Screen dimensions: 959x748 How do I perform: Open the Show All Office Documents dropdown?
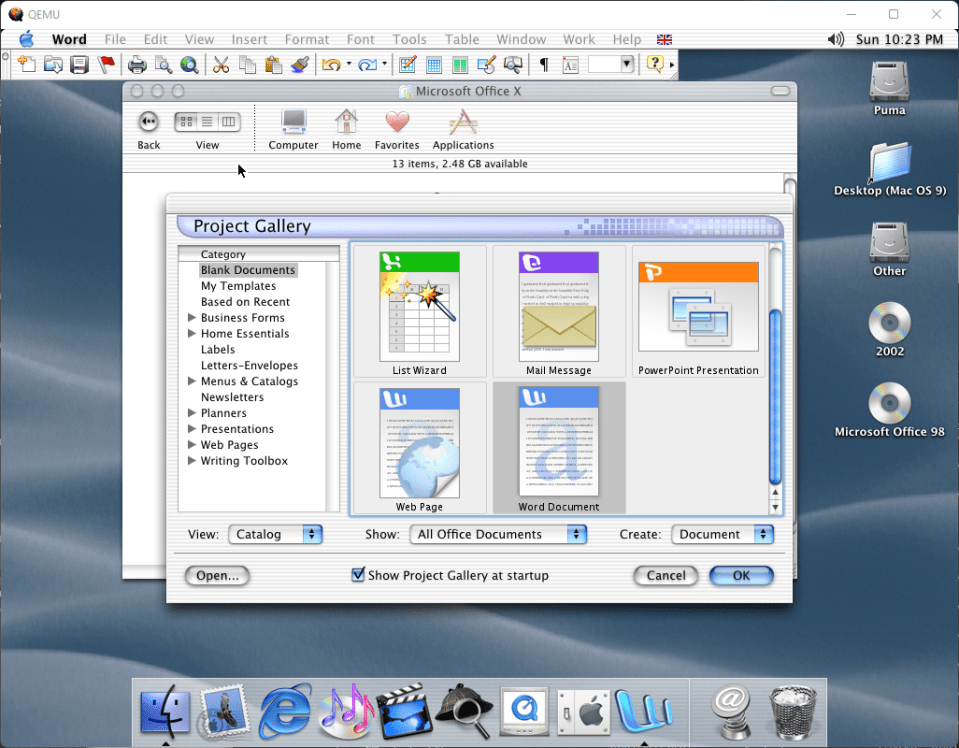(x=498, y=534)
